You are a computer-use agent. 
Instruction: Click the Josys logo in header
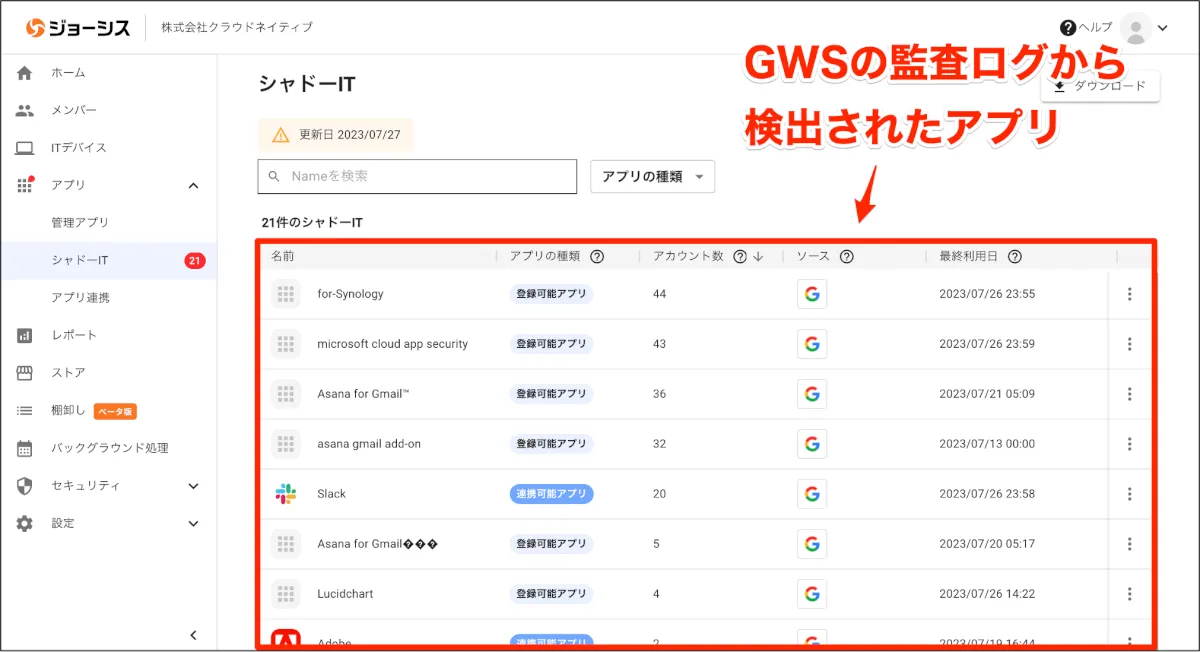(x=78, y=28)
